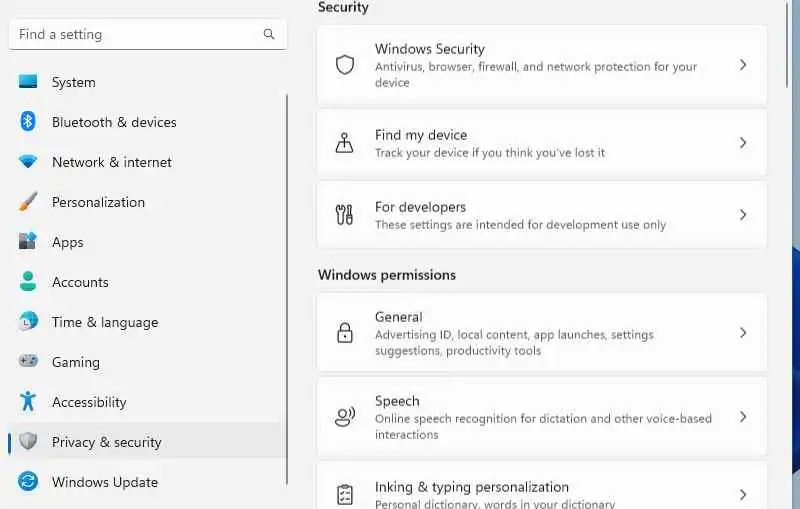The height and width of the screenshot is (509, 800).
Task: Open the Apps settings page
Action: [68, 242]
